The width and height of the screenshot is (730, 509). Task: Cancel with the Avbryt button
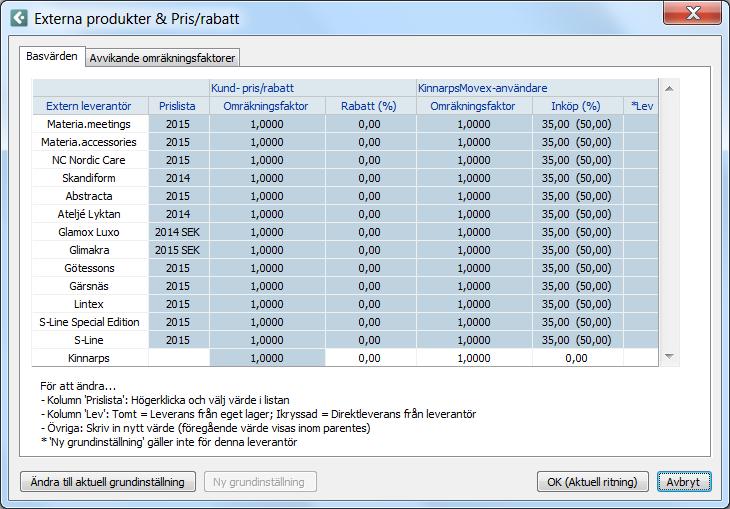(684, 482)
